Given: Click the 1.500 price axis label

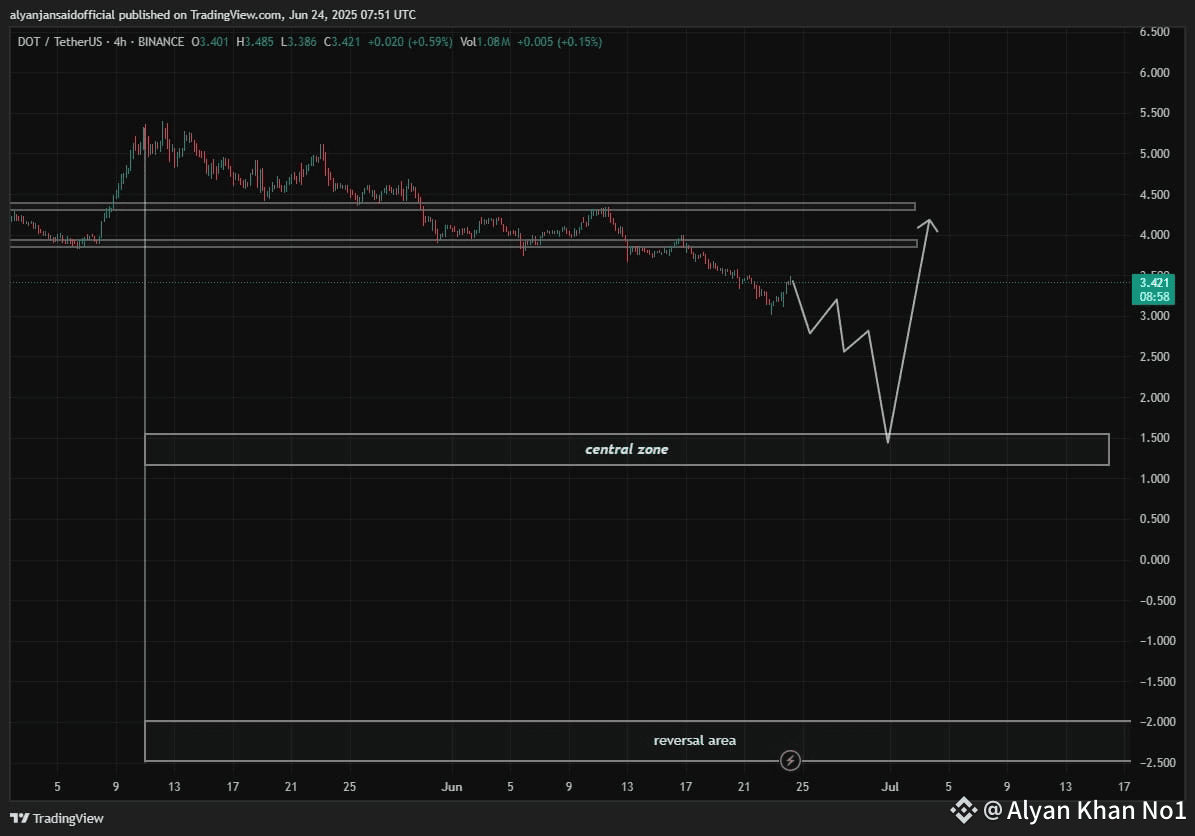Looking at the screenshot, I should pos(1155,438).
